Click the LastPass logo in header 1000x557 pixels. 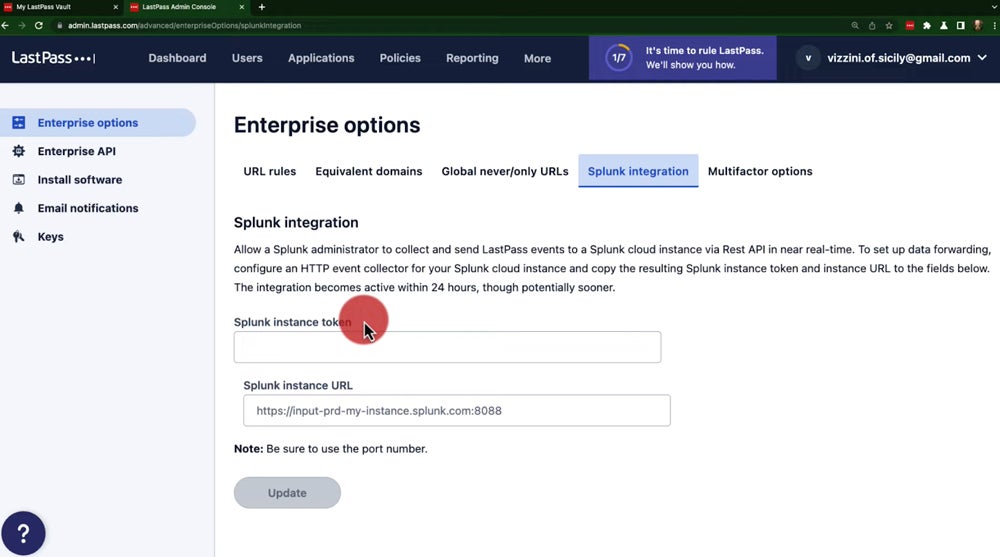click(53, 58)
